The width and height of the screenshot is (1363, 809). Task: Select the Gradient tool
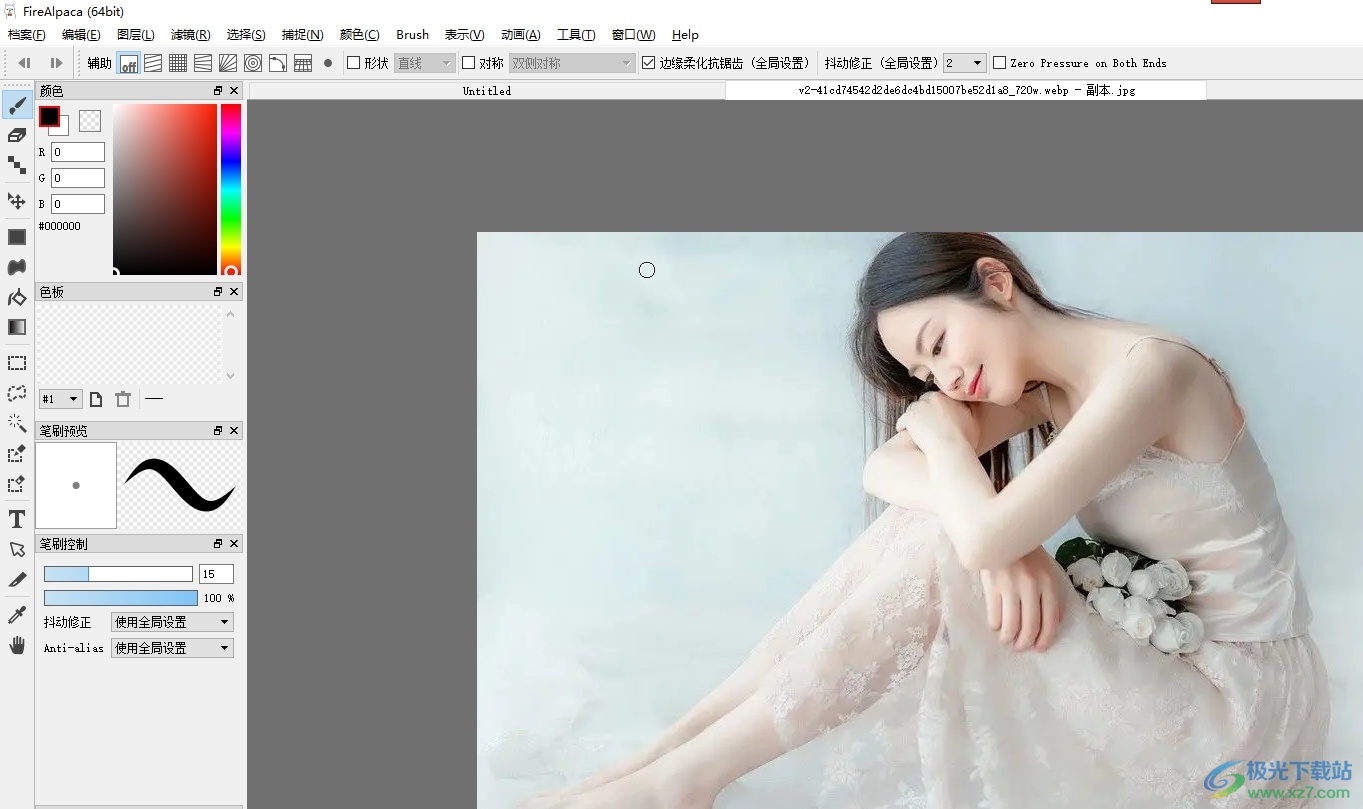tap(17, 327)
